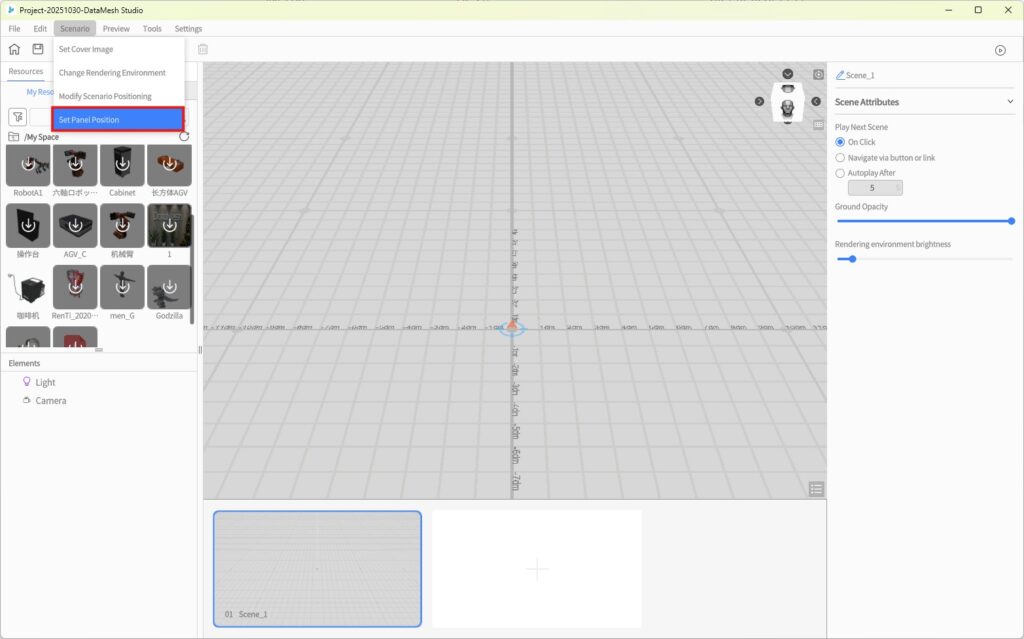Screen dimensions: 1024x639
Task: Select the Scene_1 thumbnail
Action: 317,568
